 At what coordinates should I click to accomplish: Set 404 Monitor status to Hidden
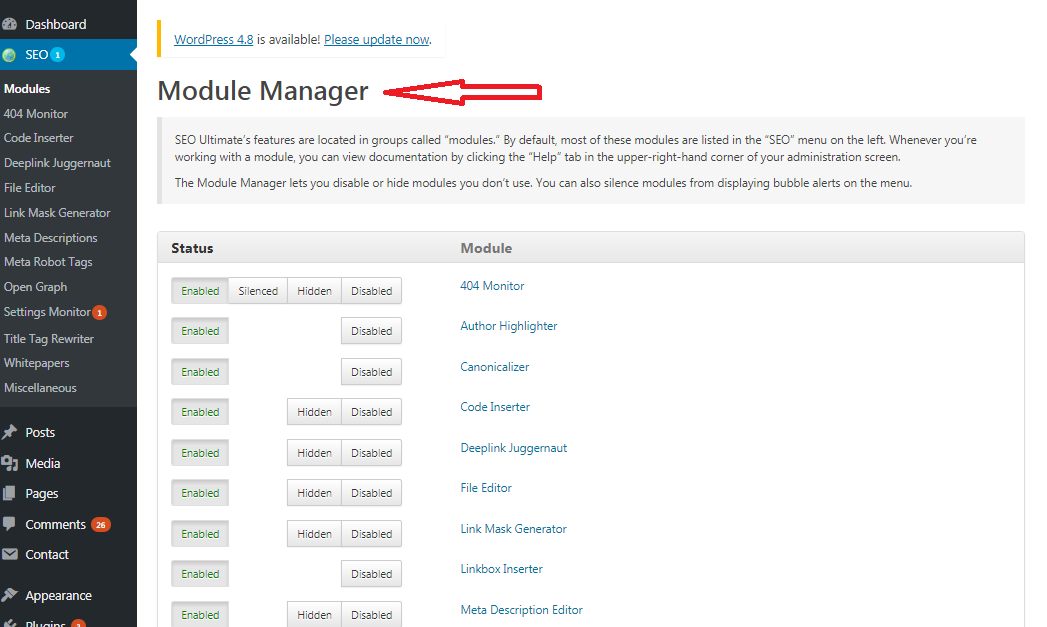coord(315,291)
